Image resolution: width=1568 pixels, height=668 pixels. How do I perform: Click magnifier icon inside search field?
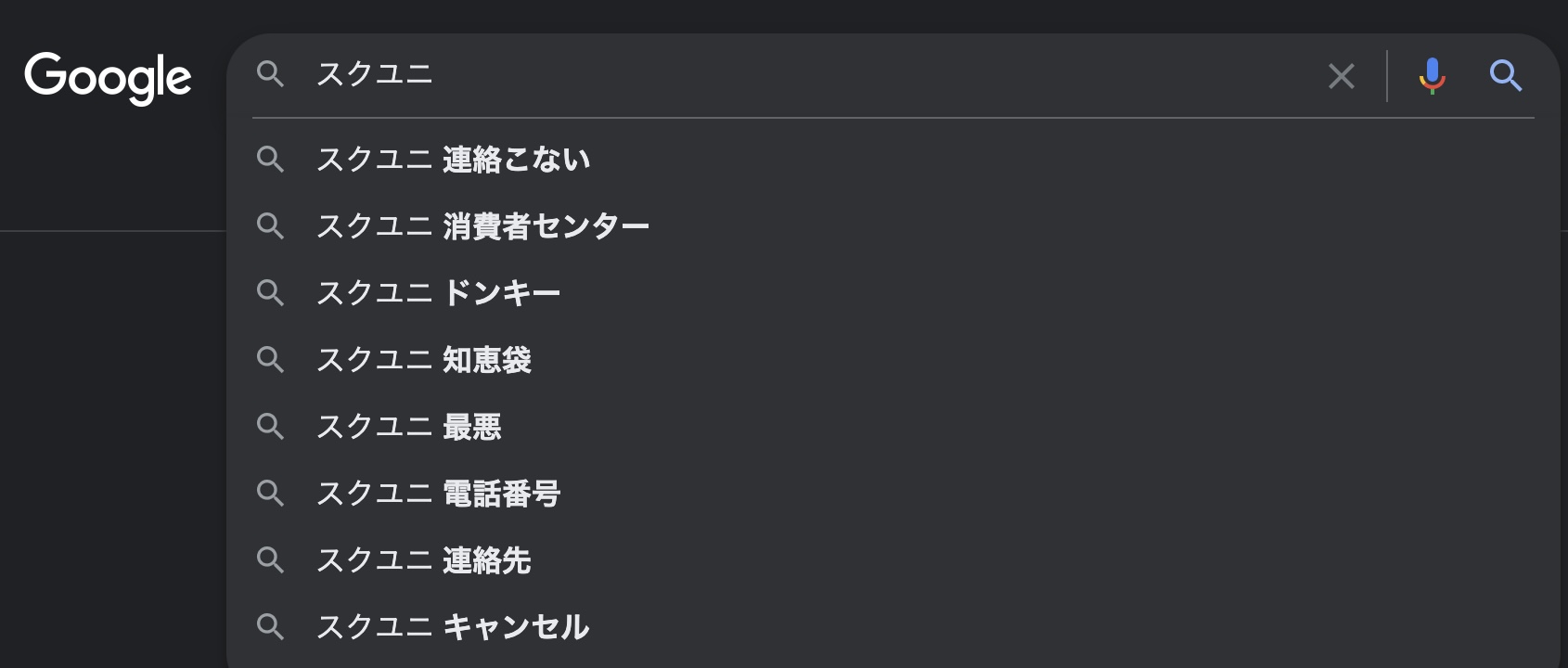click(x=270, y=74)
